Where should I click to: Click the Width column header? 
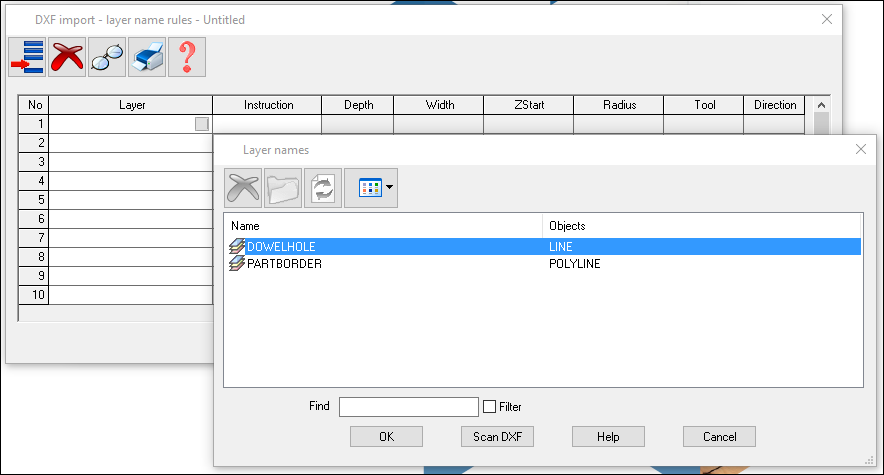[439, 105]
